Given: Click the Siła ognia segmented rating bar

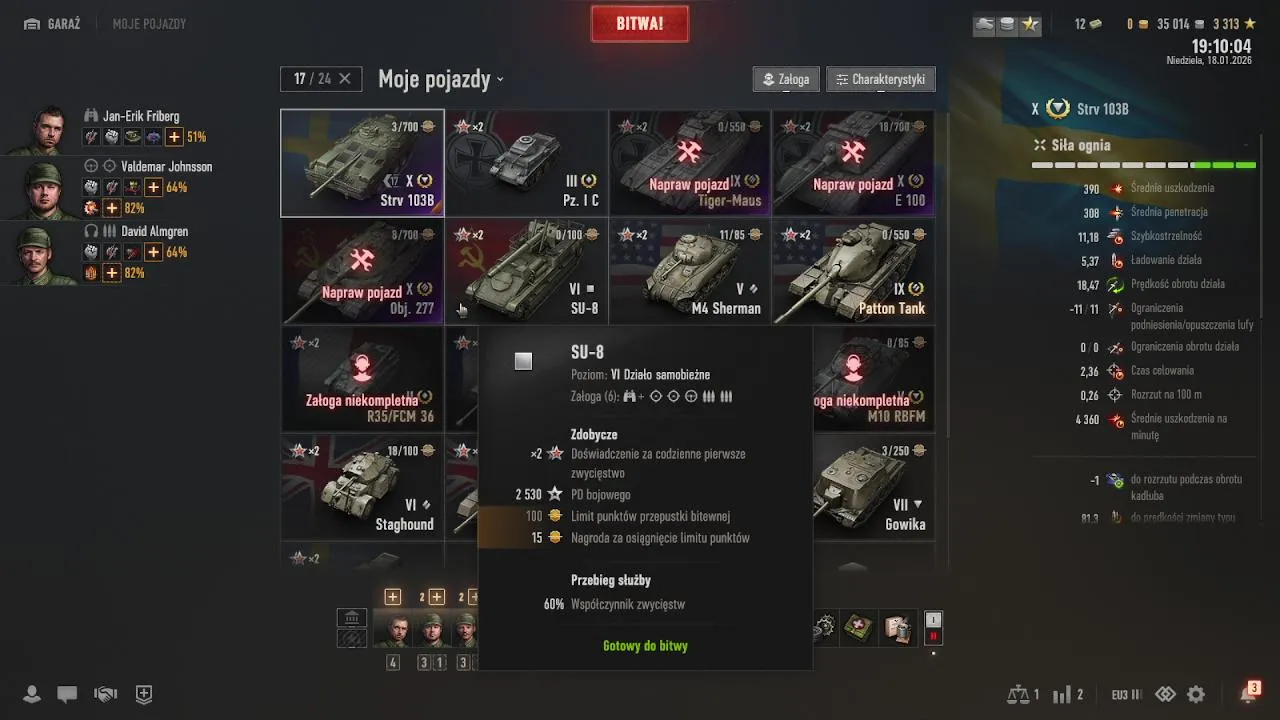Looking at the screenshot, I should [1144, 165].
